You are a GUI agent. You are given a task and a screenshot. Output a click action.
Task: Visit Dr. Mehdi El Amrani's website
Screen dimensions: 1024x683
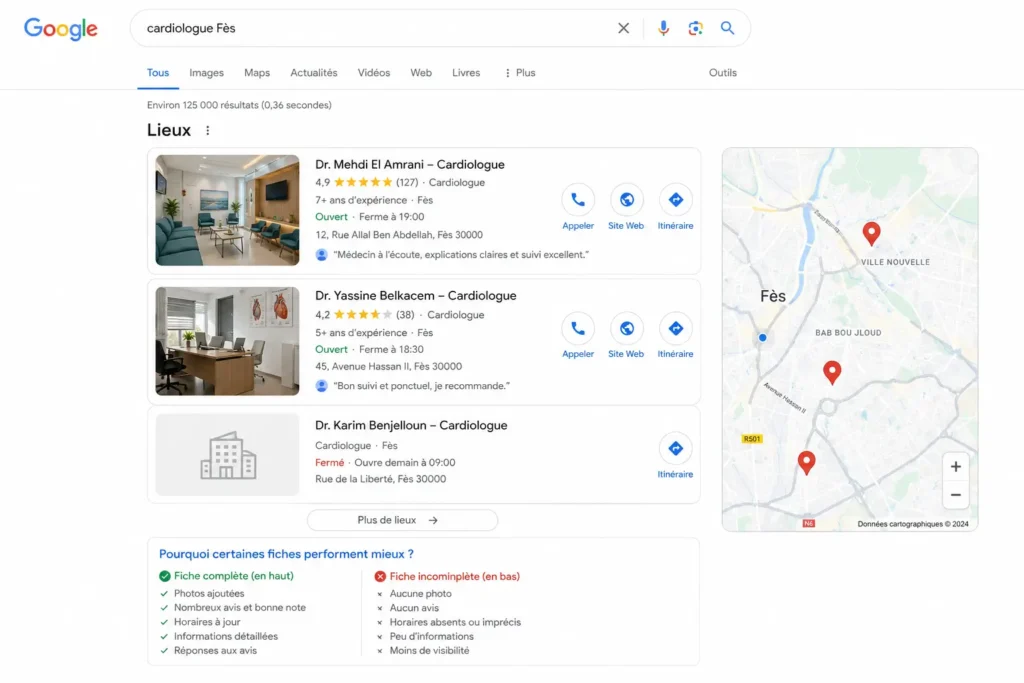(626, 208)
